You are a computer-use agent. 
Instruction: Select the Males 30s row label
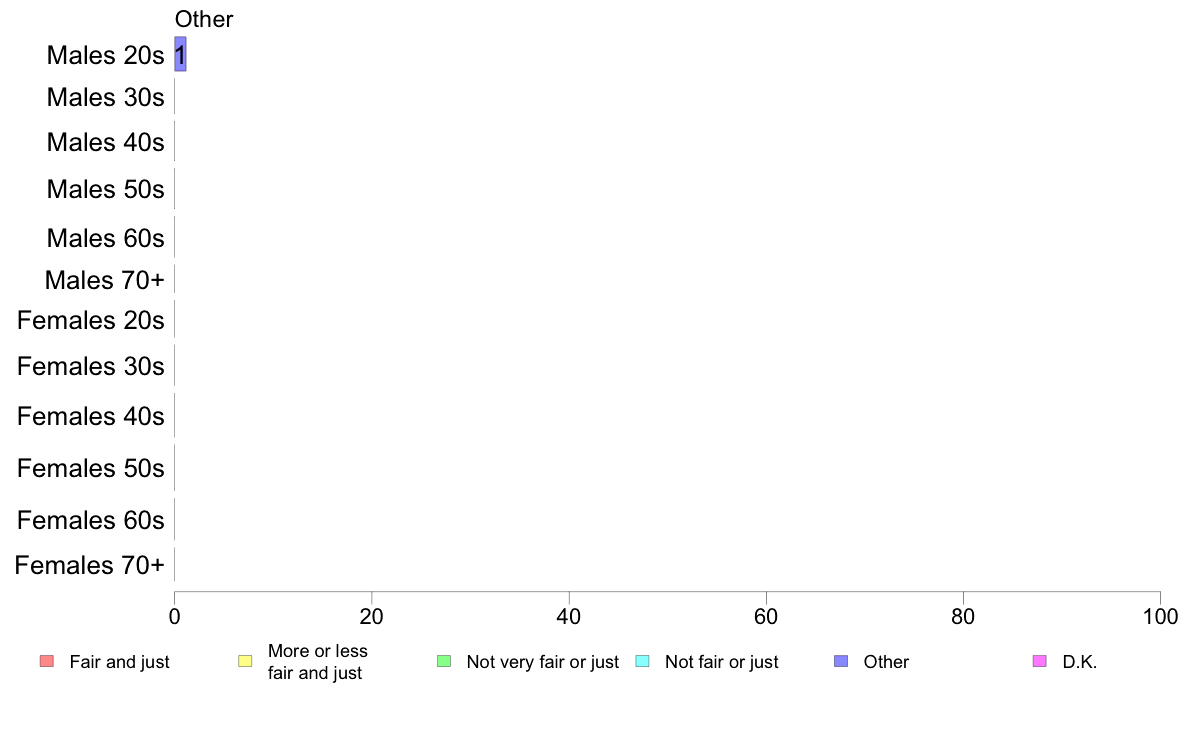tap(105, 98)
